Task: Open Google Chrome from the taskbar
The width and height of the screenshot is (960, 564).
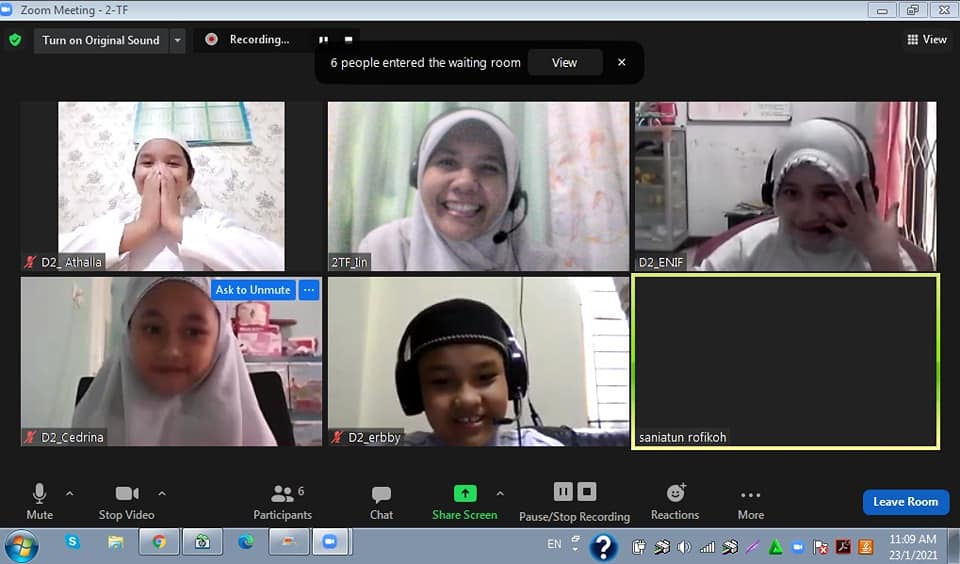Action: click(x=159, y=542)
